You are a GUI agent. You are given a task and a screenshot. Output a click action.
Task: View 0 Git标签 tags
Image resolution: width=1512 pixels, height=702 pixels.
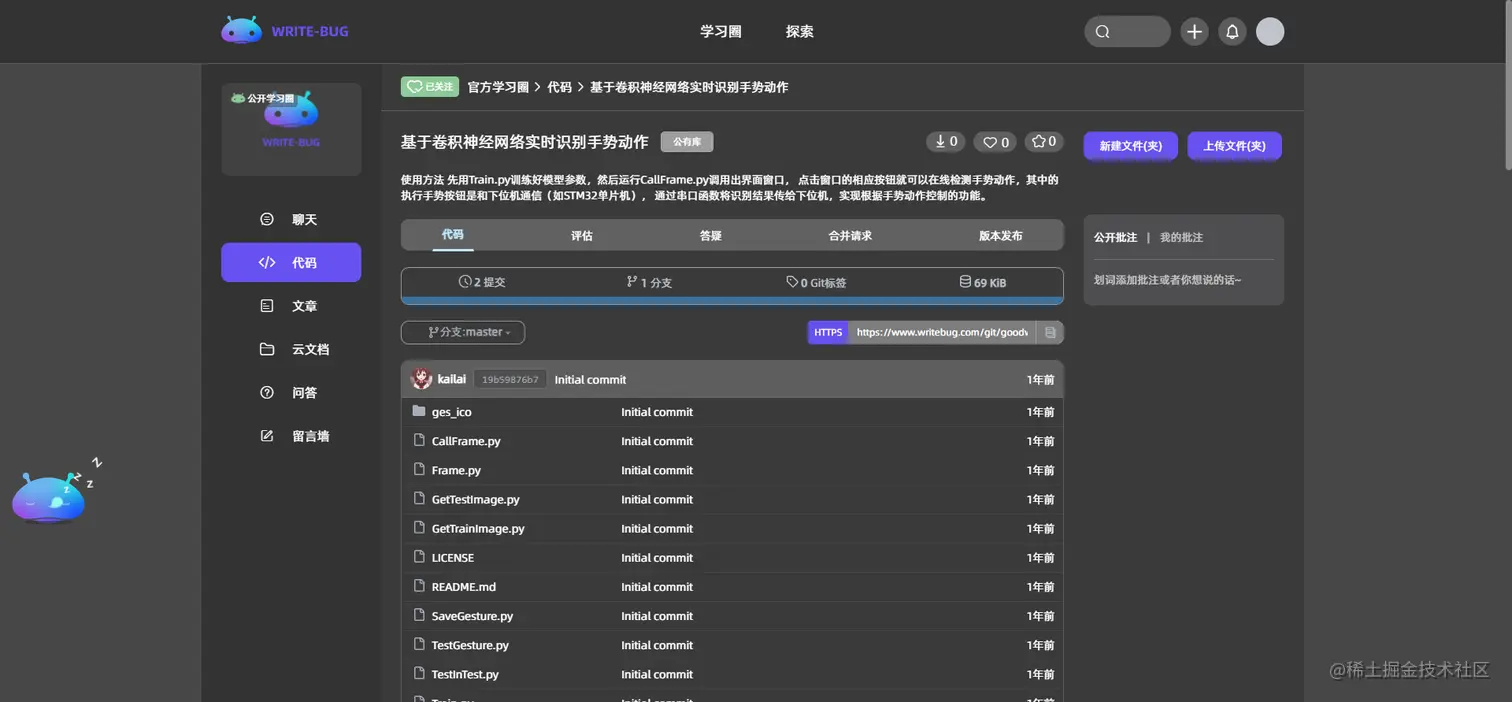point(816,282)
